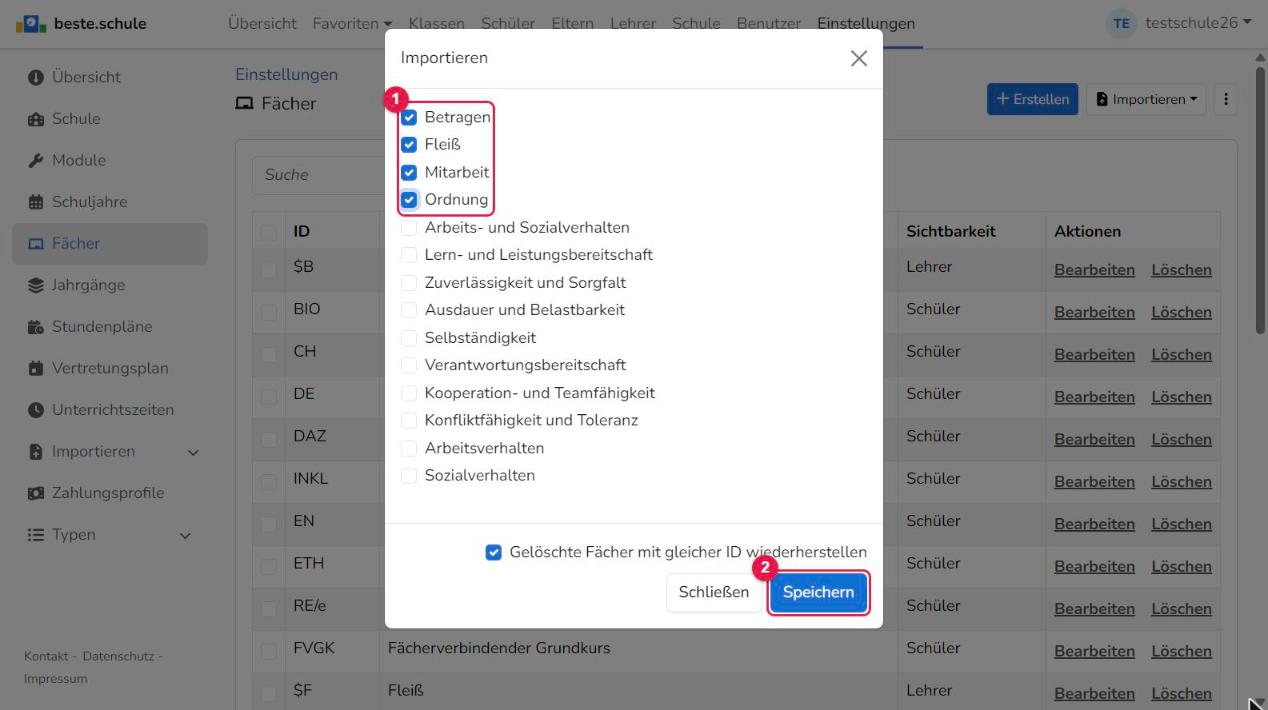This screenshot has height=710, width=1268.
Task: Open Schuljahre in the sidebar
Action: point(78,202)
